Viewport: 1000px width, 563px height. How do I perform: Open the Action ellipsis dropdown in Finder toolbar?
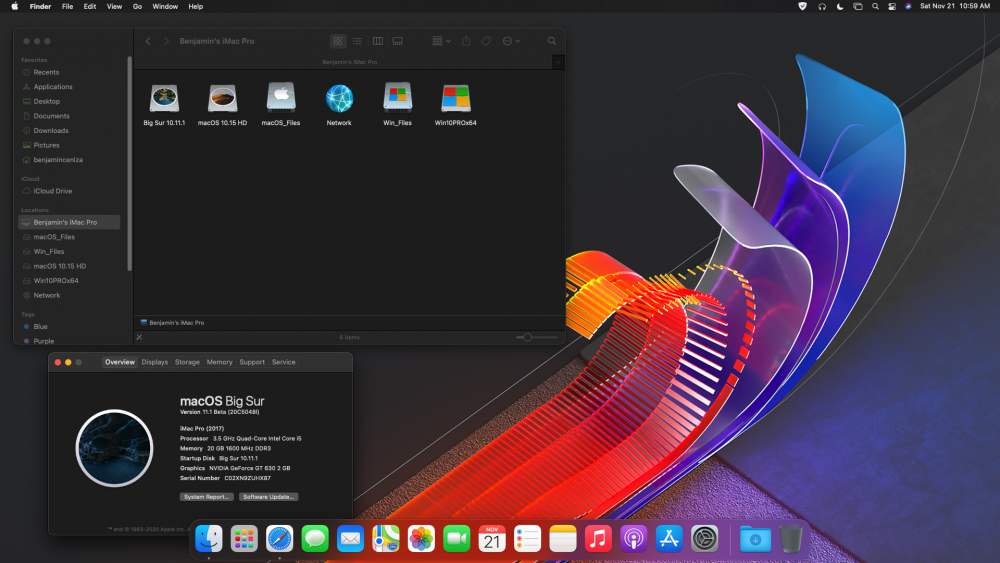pos(511,41)
